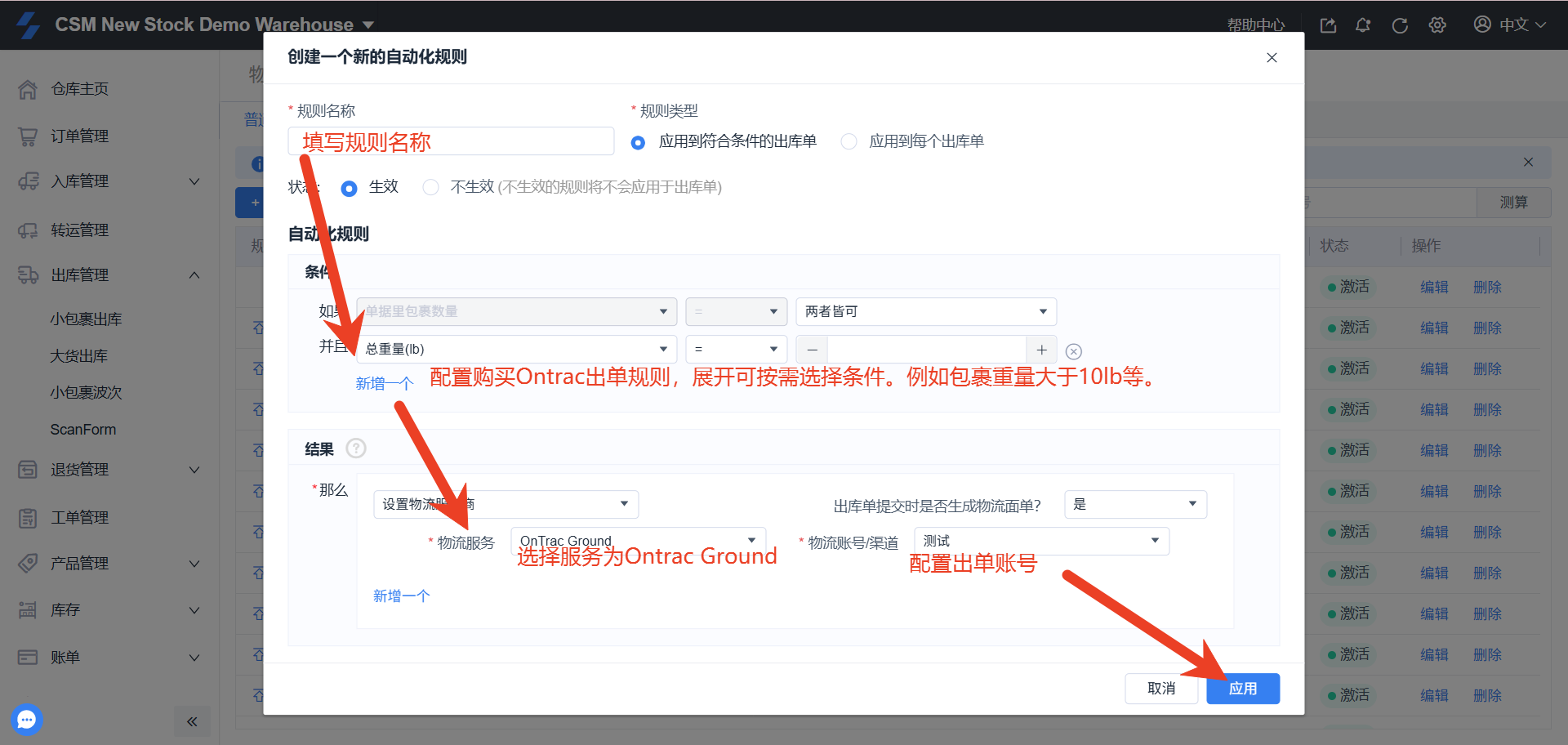Click the 取消 button
Image resolution: width=1568 pixels, height=745 pixels.
[x=1161, y=689]
